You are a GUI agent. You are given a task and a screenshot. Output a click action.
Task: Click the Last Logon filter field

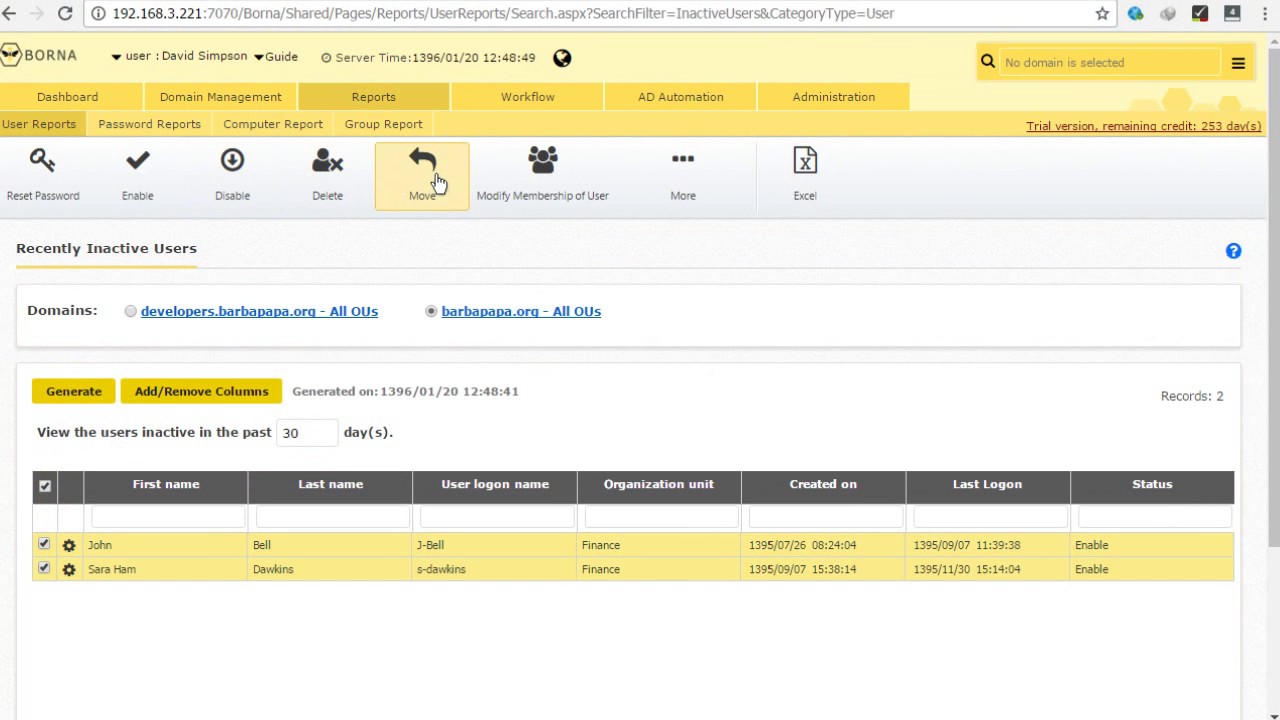tap(990, 517)
